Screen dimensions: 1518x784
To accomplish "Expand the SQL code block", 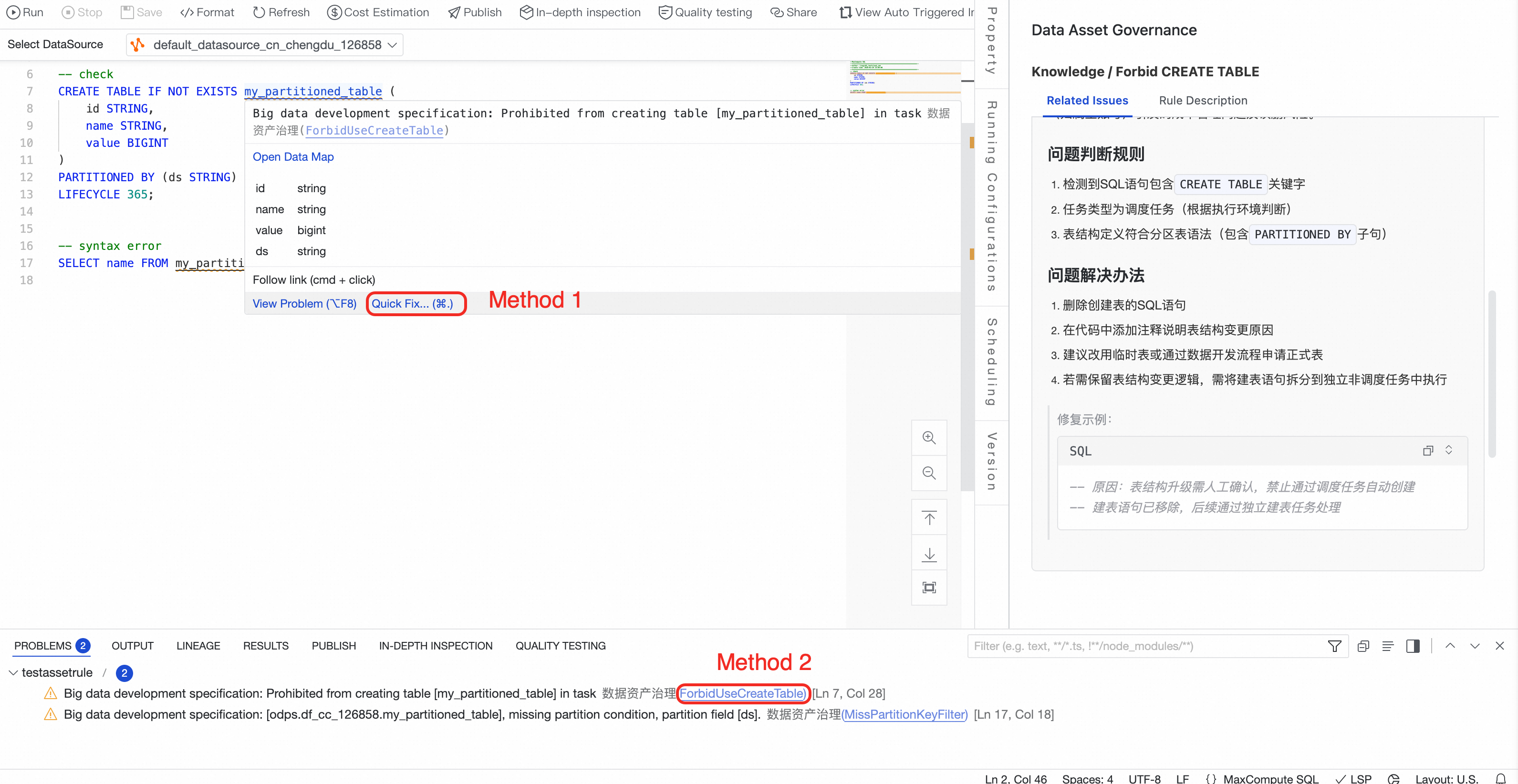I will pos(1448,451).
